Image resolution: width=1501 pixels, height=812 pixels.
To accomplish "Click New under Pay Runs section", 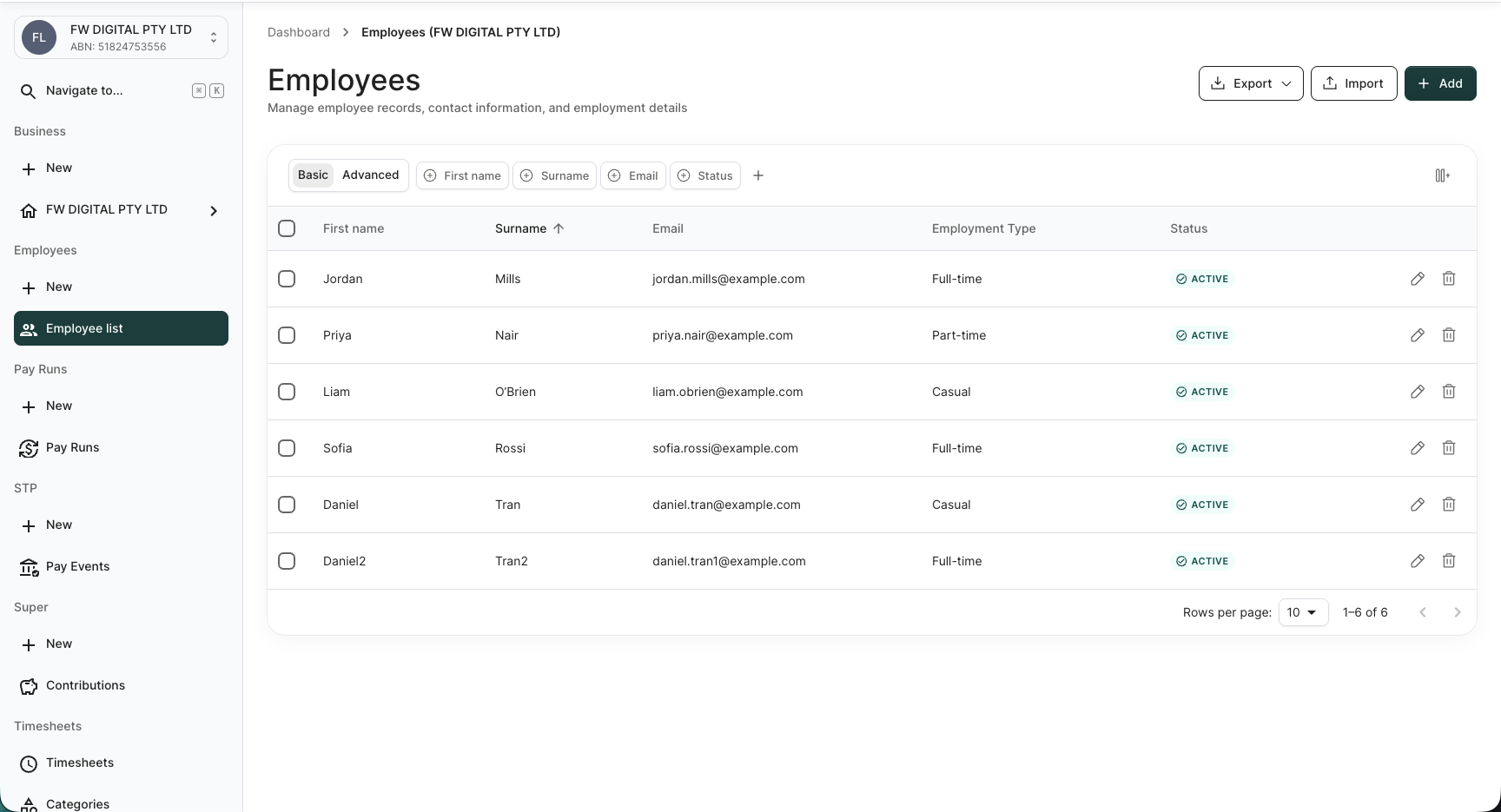I will point(121,406).
